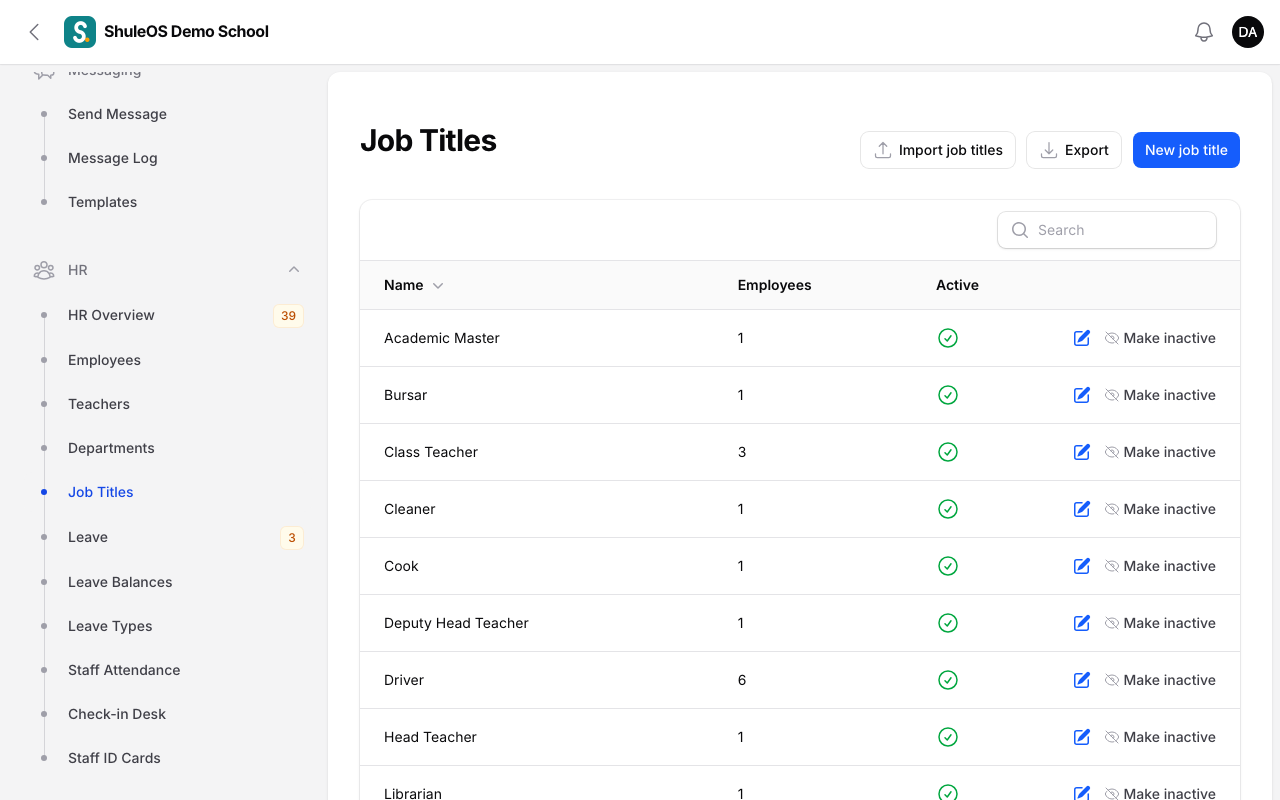
Task: Click Driver's employee count 6
Action: tap(742, 680)
